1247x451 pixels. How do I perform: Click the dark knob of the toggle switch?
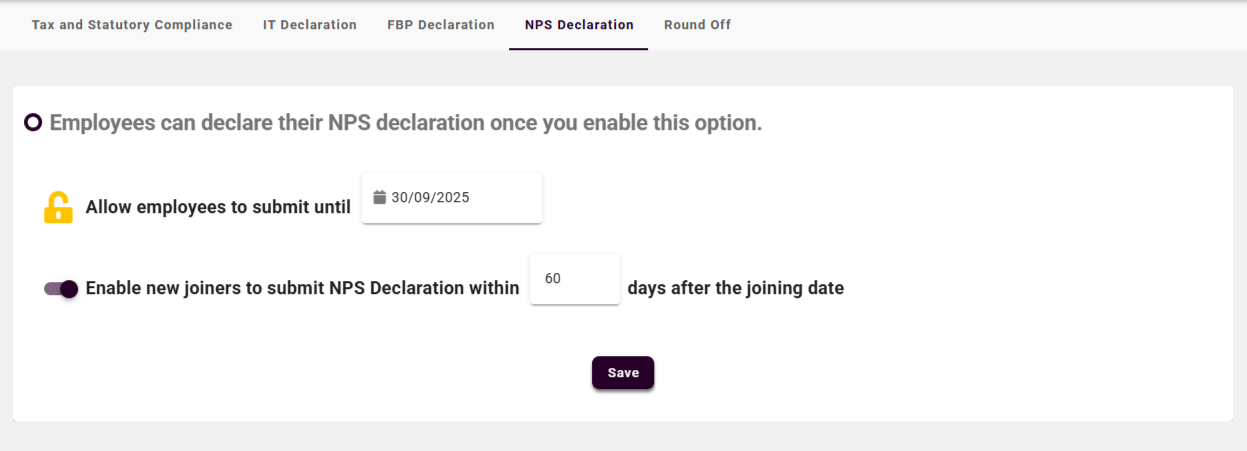pos(69,289)
